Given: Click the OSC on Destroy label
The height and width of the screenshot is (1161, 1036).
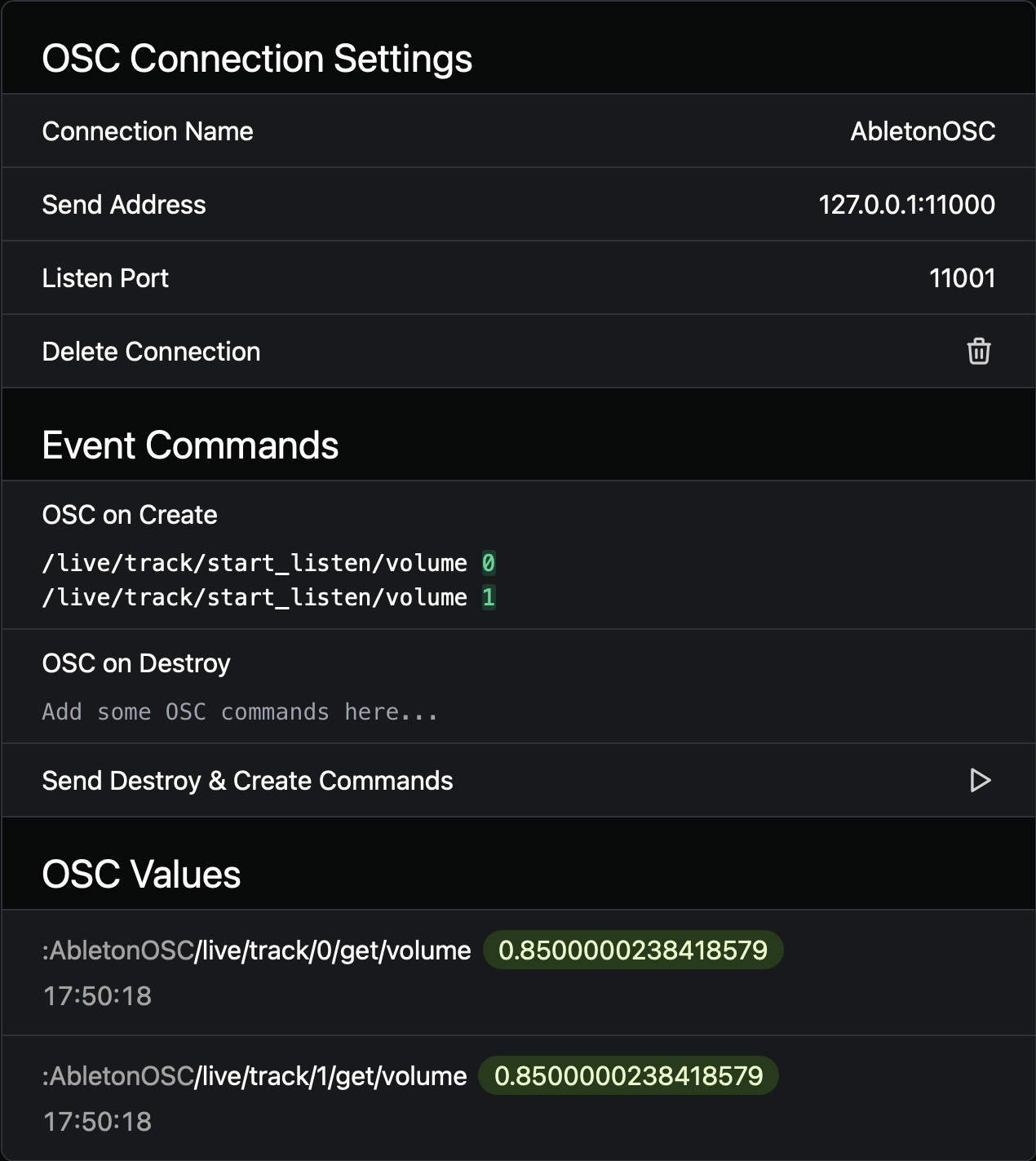Looking at the screenshot, I should tap(136, 663).
